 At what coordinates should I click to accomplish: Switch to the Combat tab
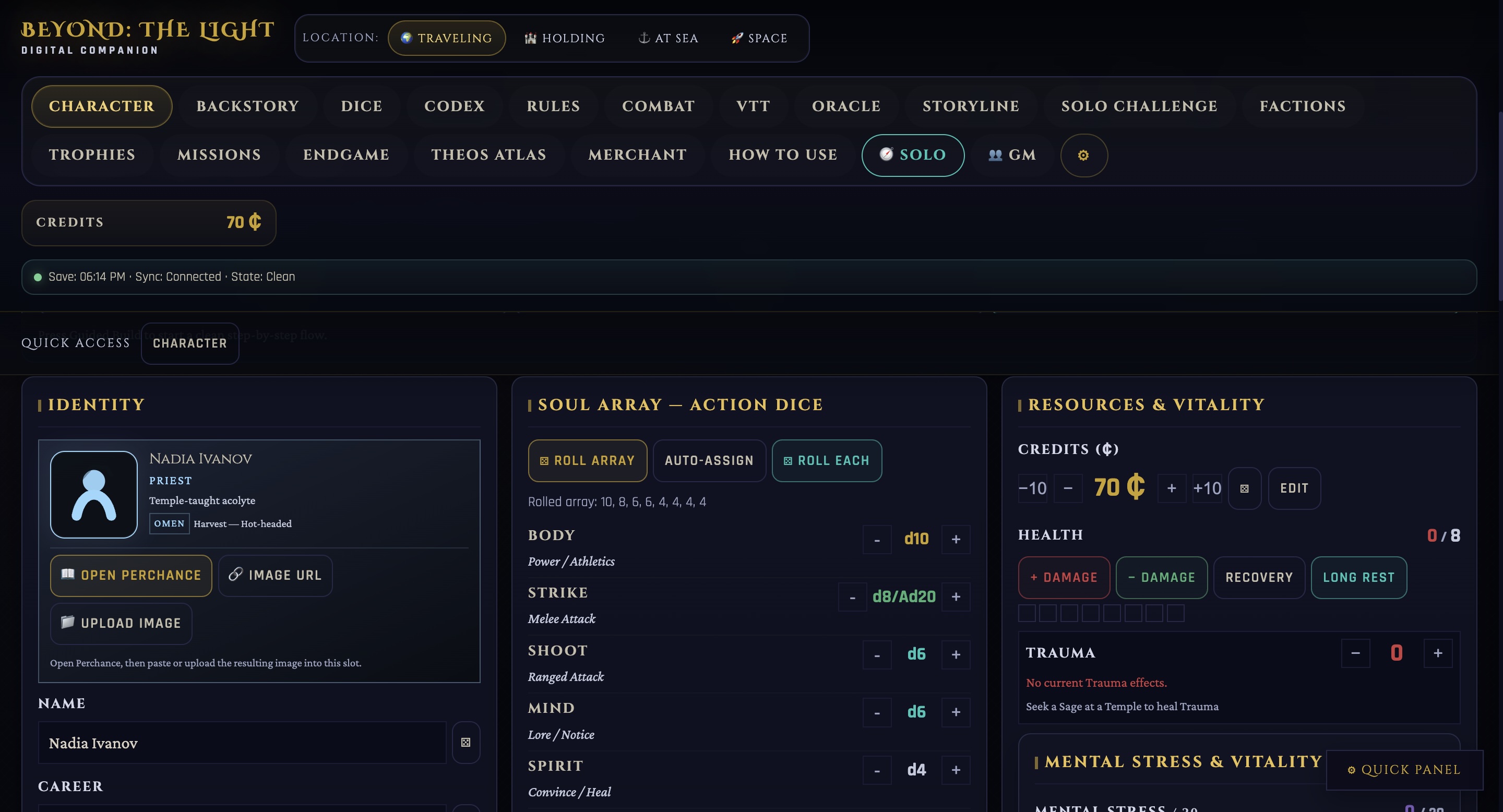[x=658, y=106]
